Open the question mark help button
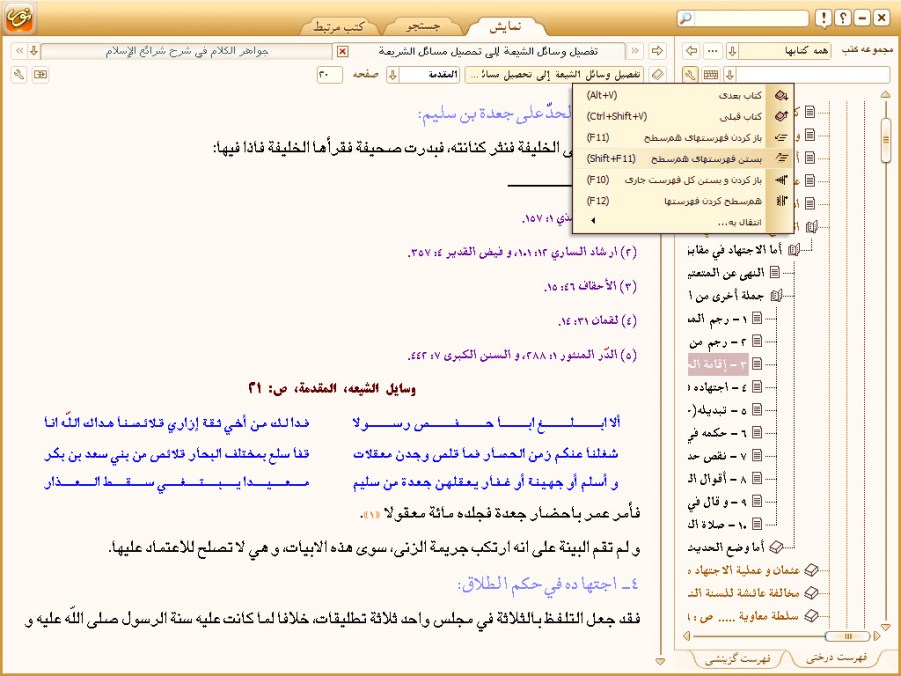 (x=843, y=18)
